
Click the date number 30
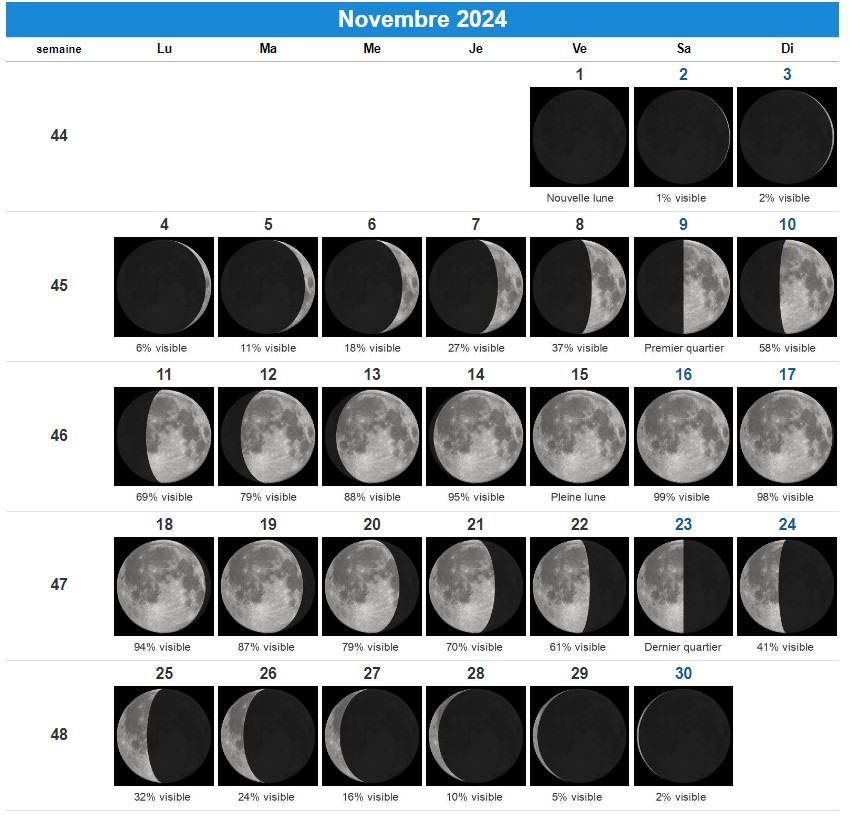pyautogui.click(x=683, y=673)
